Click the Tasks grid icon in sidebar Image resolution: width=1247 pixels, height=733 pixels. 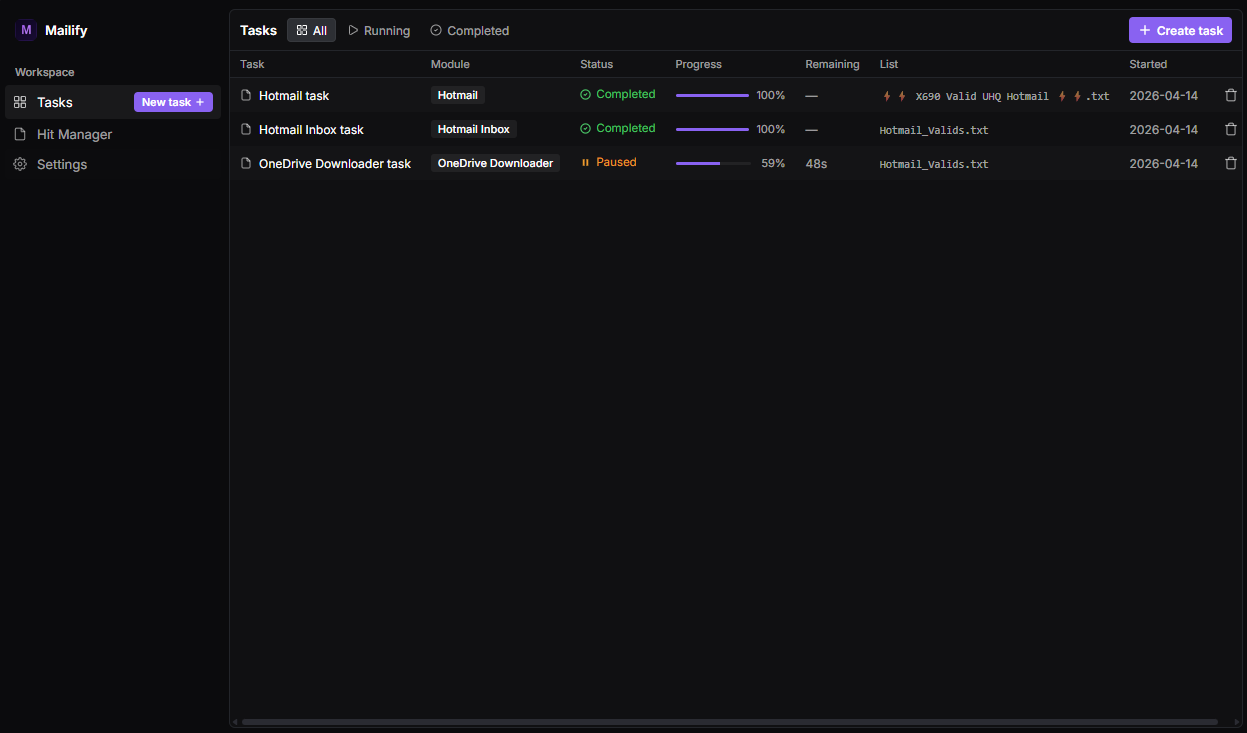pyautogui.click(x=20, y=102)
